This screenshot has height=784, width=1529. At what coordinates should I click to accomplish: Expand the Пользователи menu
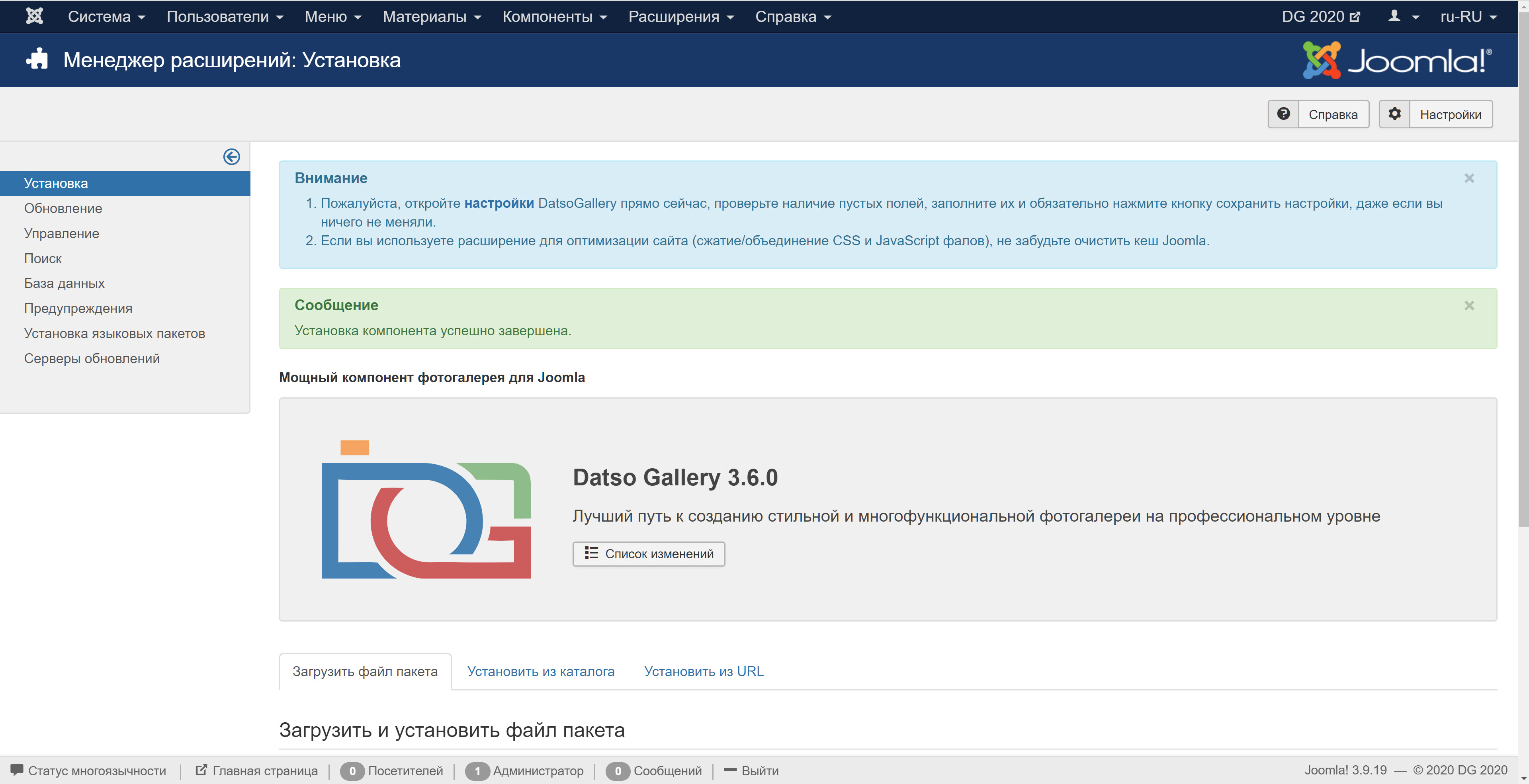(225, 16)
